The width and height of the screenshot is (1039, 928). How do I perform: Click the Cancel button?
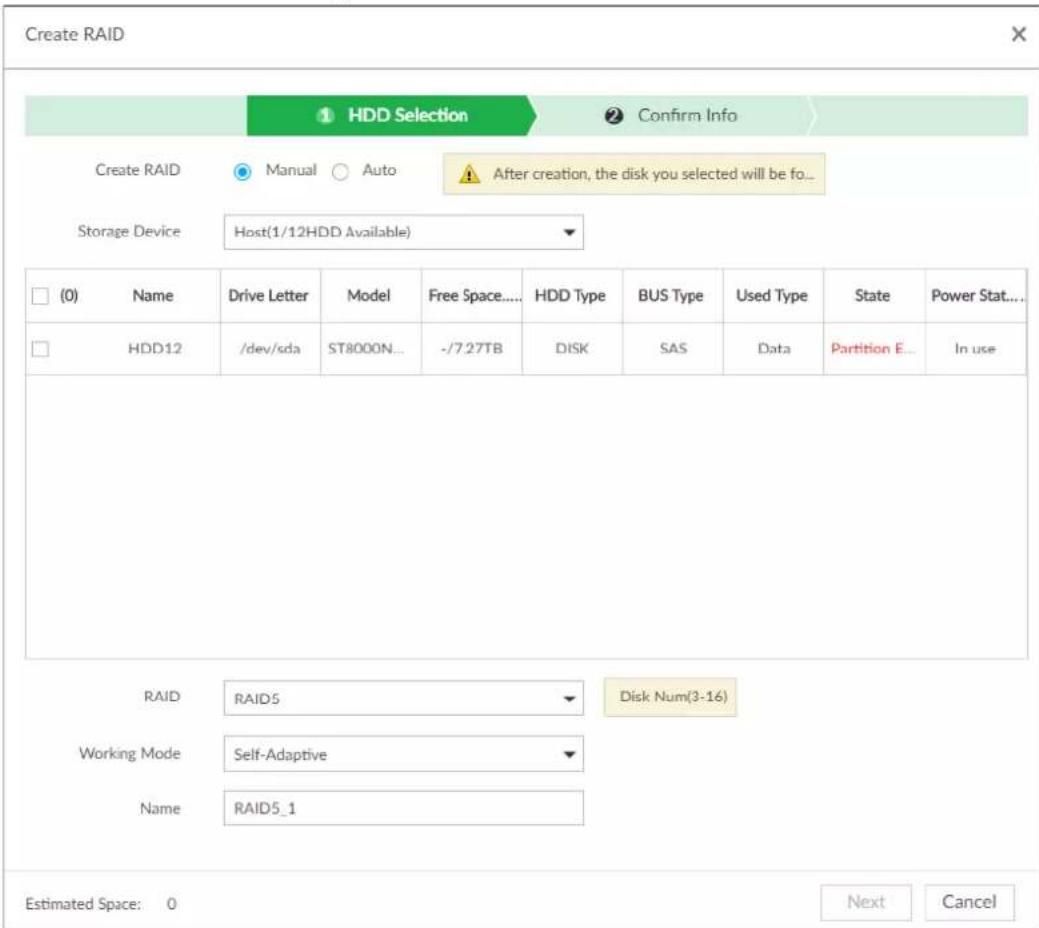969,902
